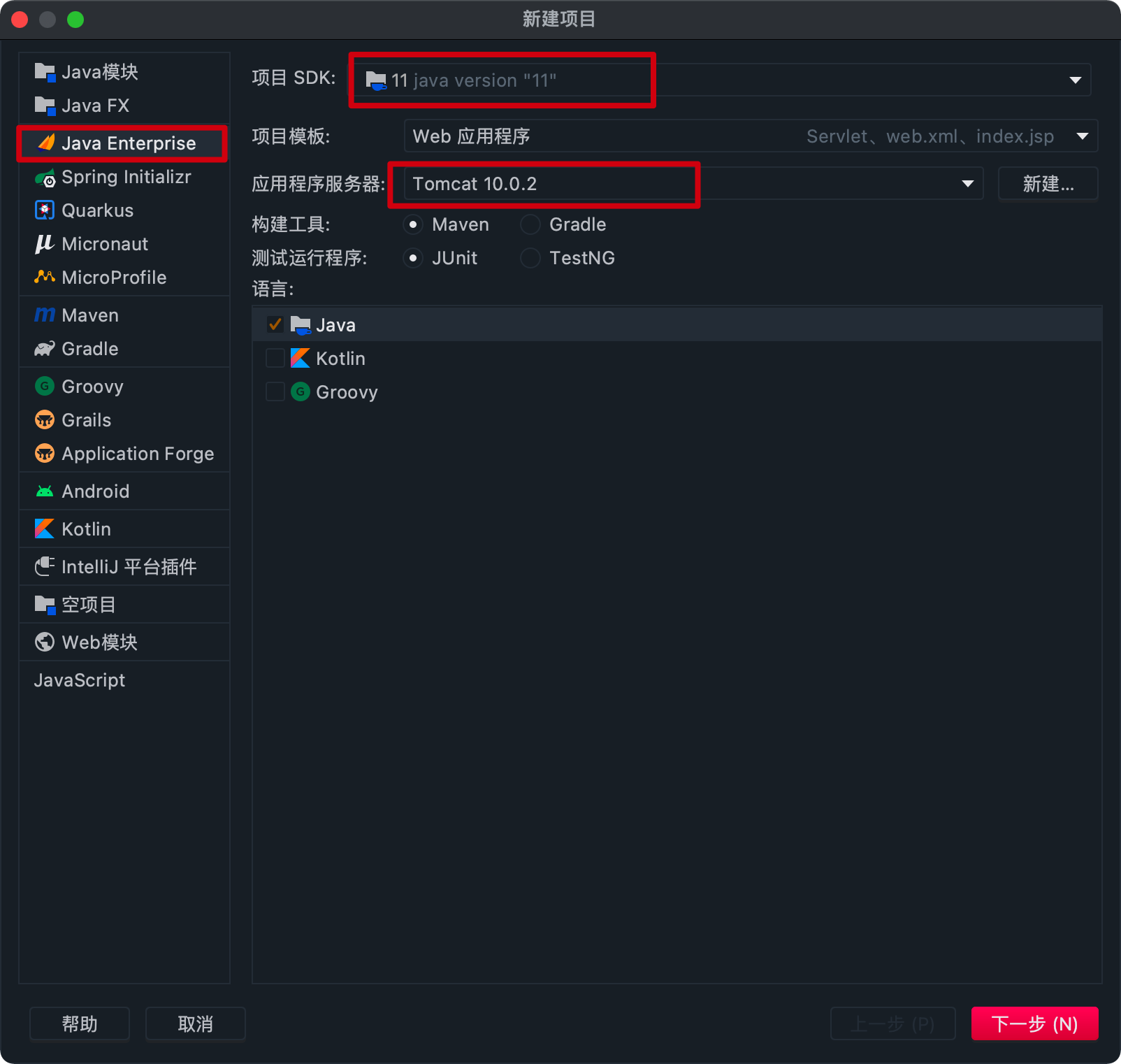Open the 项目 SDK dropdown arrow
The height and width of the screenshot is (1064, 1121).
tap(1075, 80)
